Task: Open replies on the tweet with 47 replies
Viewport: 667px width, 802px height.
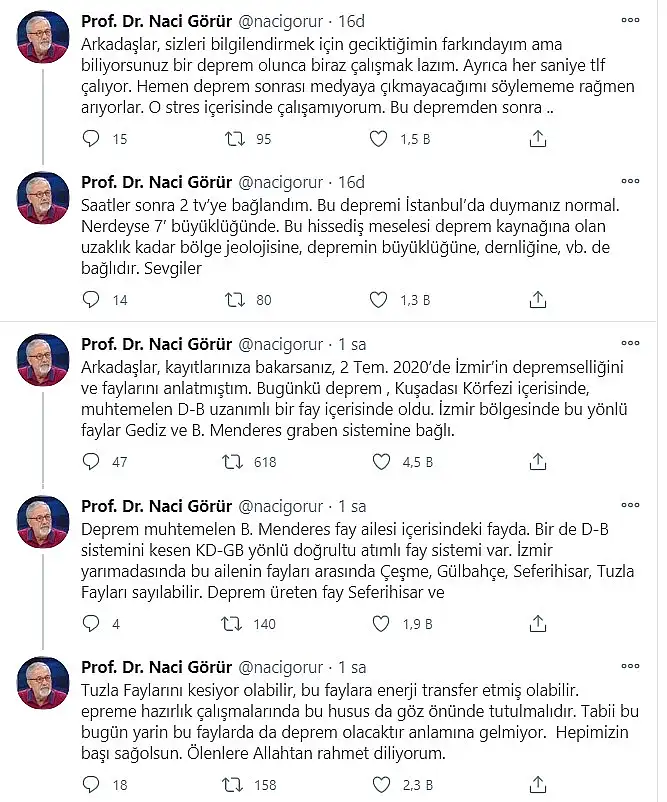Action: tap(90, 462)
